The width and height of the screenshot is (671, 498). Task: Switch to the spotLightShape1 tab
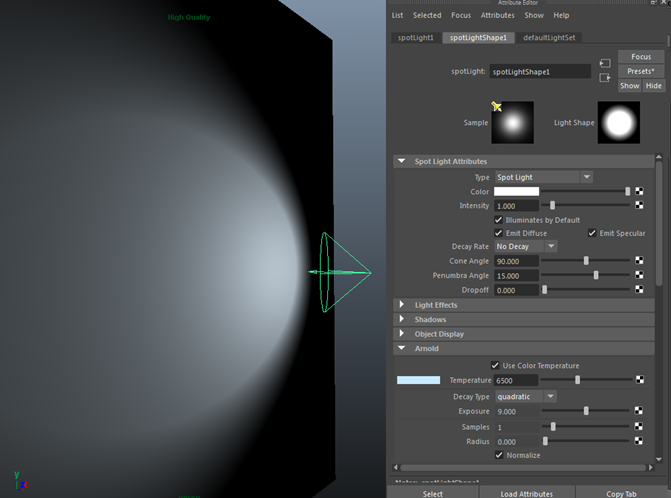pyautogui.click(x=478, y=38)
